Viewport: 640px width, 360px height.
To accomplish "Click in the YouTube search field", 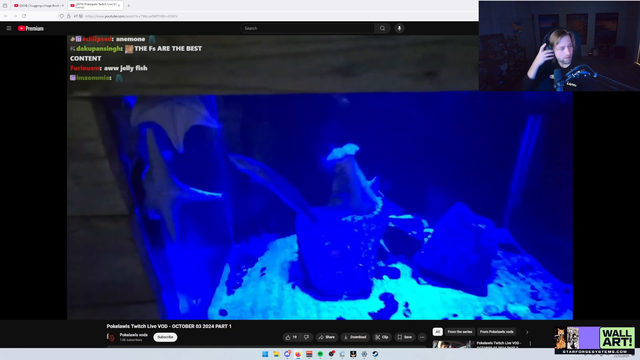I will coord(307,28).
